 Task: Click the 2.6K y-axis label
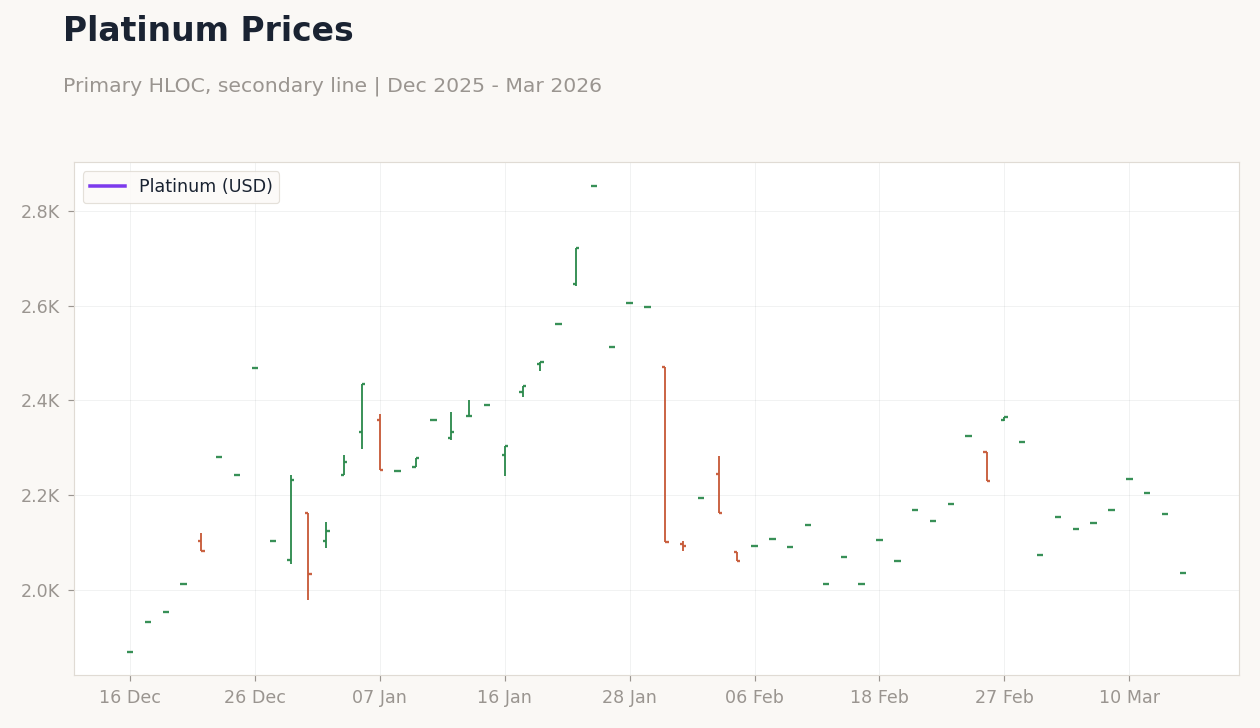coord(41,307)
